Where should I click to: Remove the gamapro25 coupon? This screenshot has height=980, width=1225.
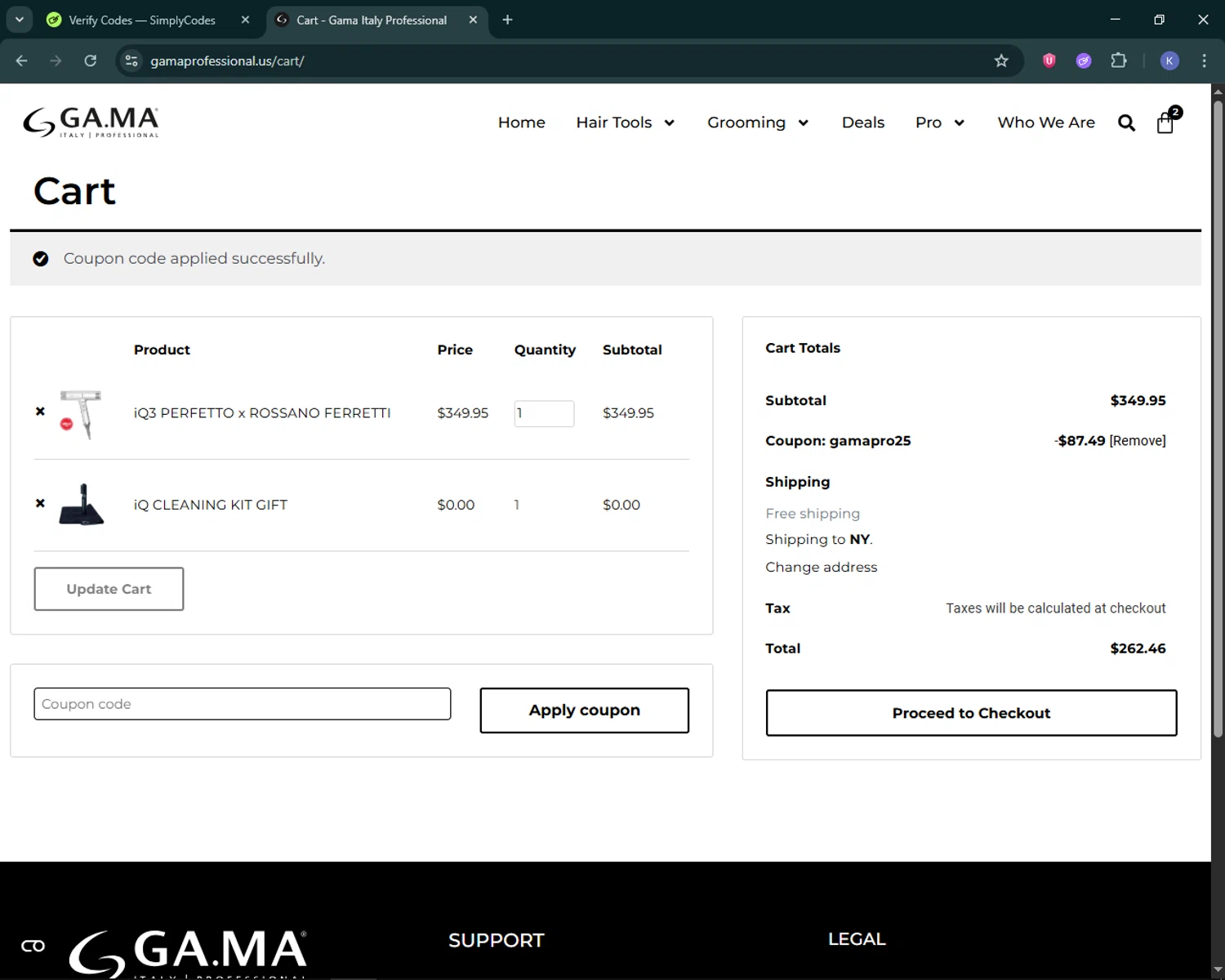pos(1138,441)
